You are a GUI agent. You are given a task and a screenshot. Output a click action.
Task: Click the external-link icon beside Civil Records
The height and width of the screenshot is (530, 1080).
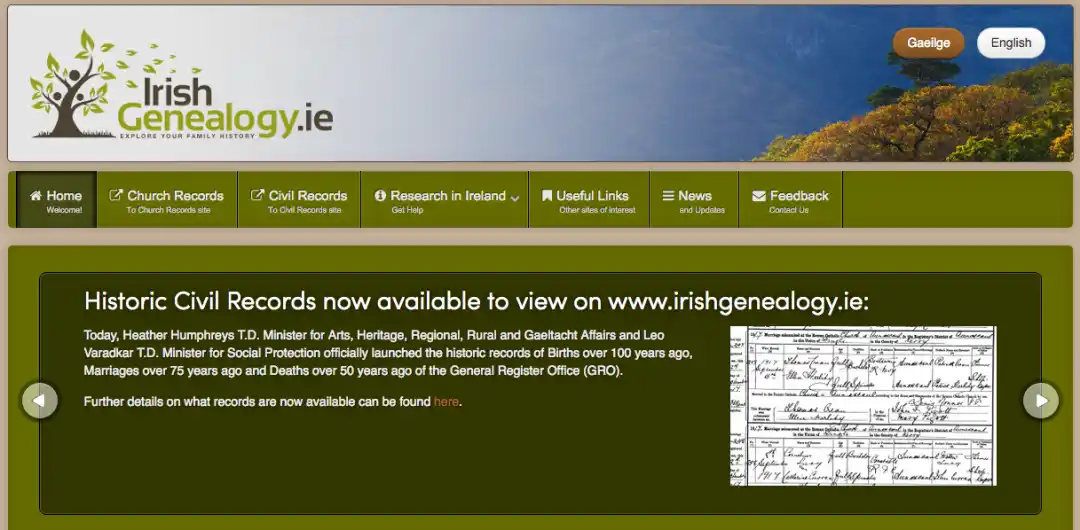click(257, 196)
